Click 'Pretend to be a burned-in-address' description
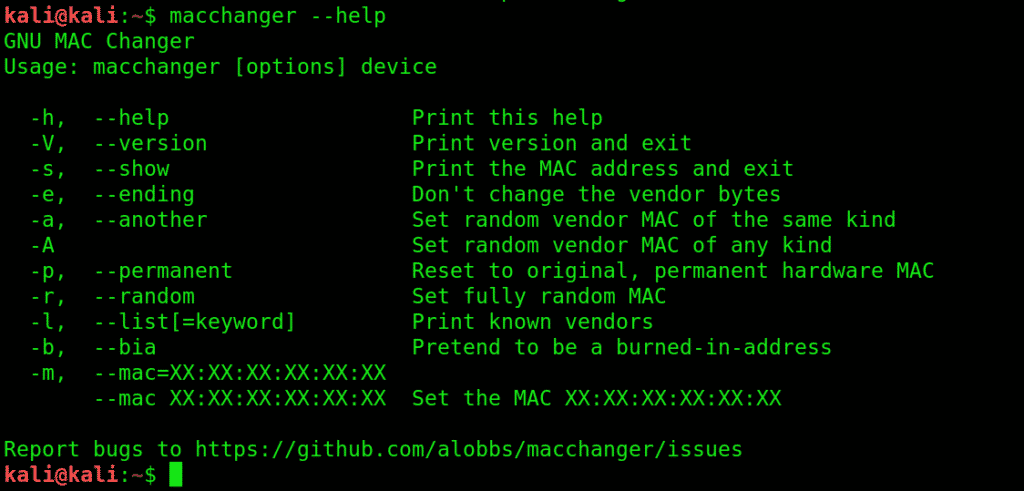This screenshot has height=491, width=1024. pyautogui.click(x=621, y=347)
